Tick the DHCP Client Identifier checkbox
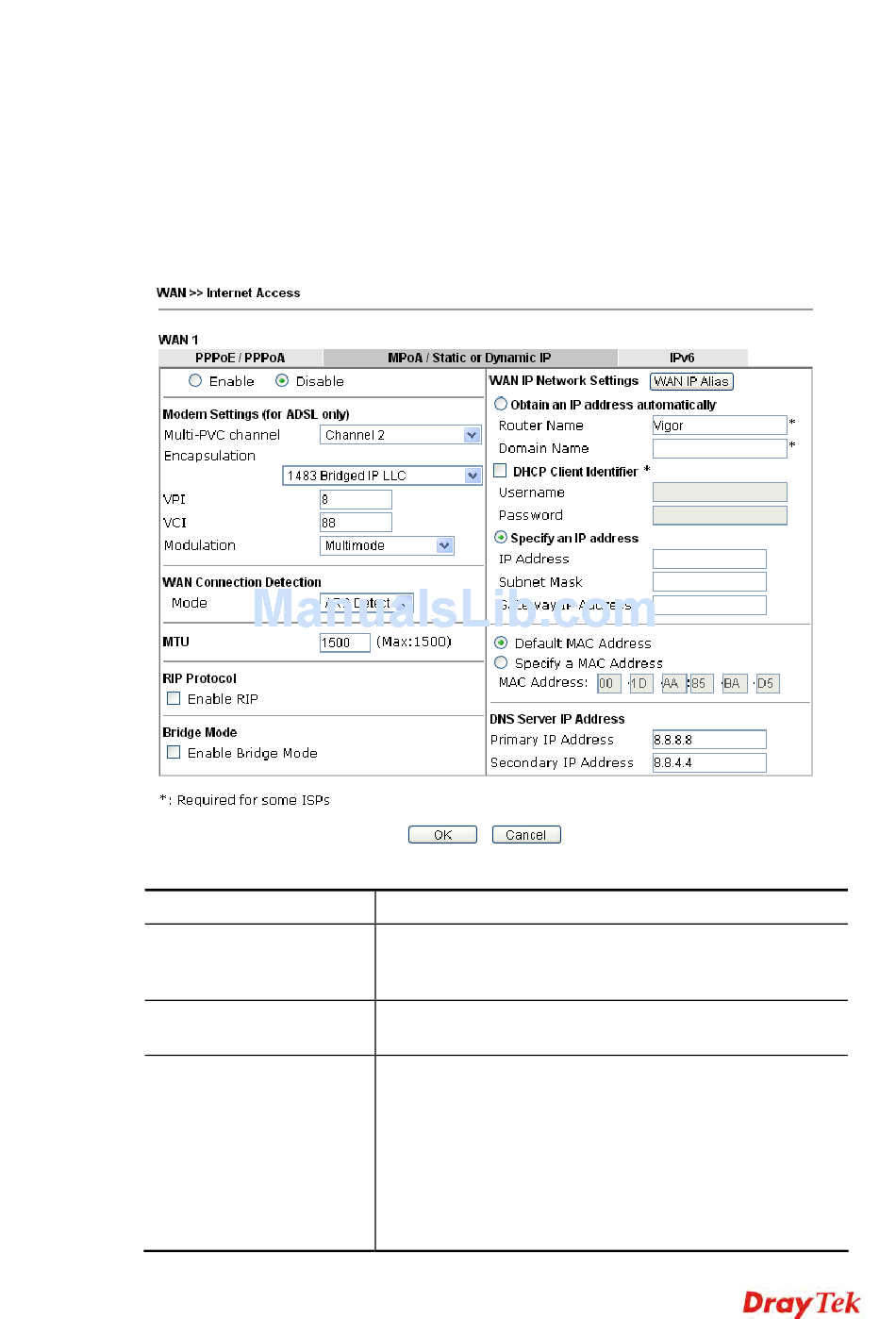Screen dimensions: 896x1319 pos(500,471)
